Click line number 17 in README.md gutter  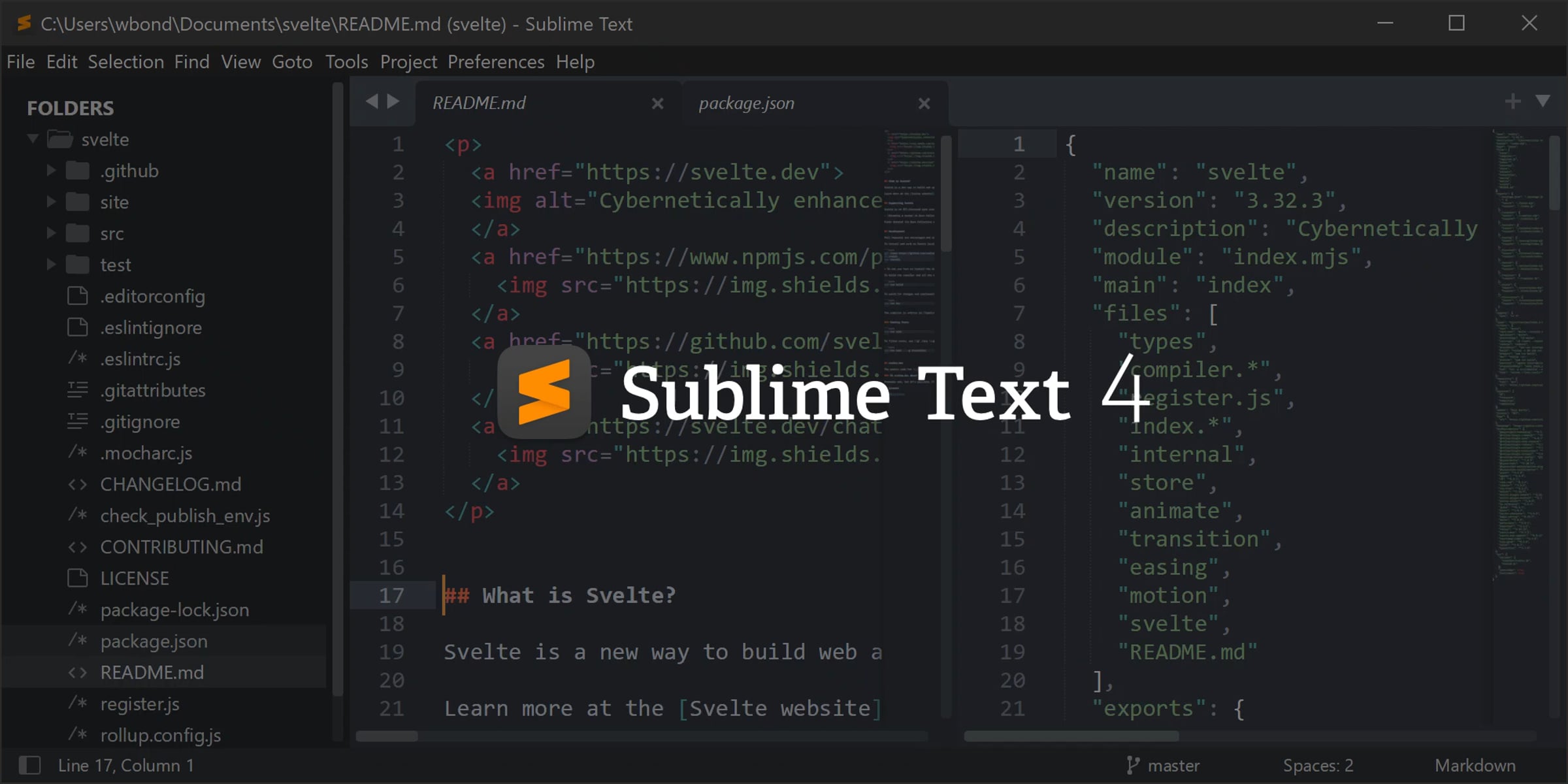point(391,595)
